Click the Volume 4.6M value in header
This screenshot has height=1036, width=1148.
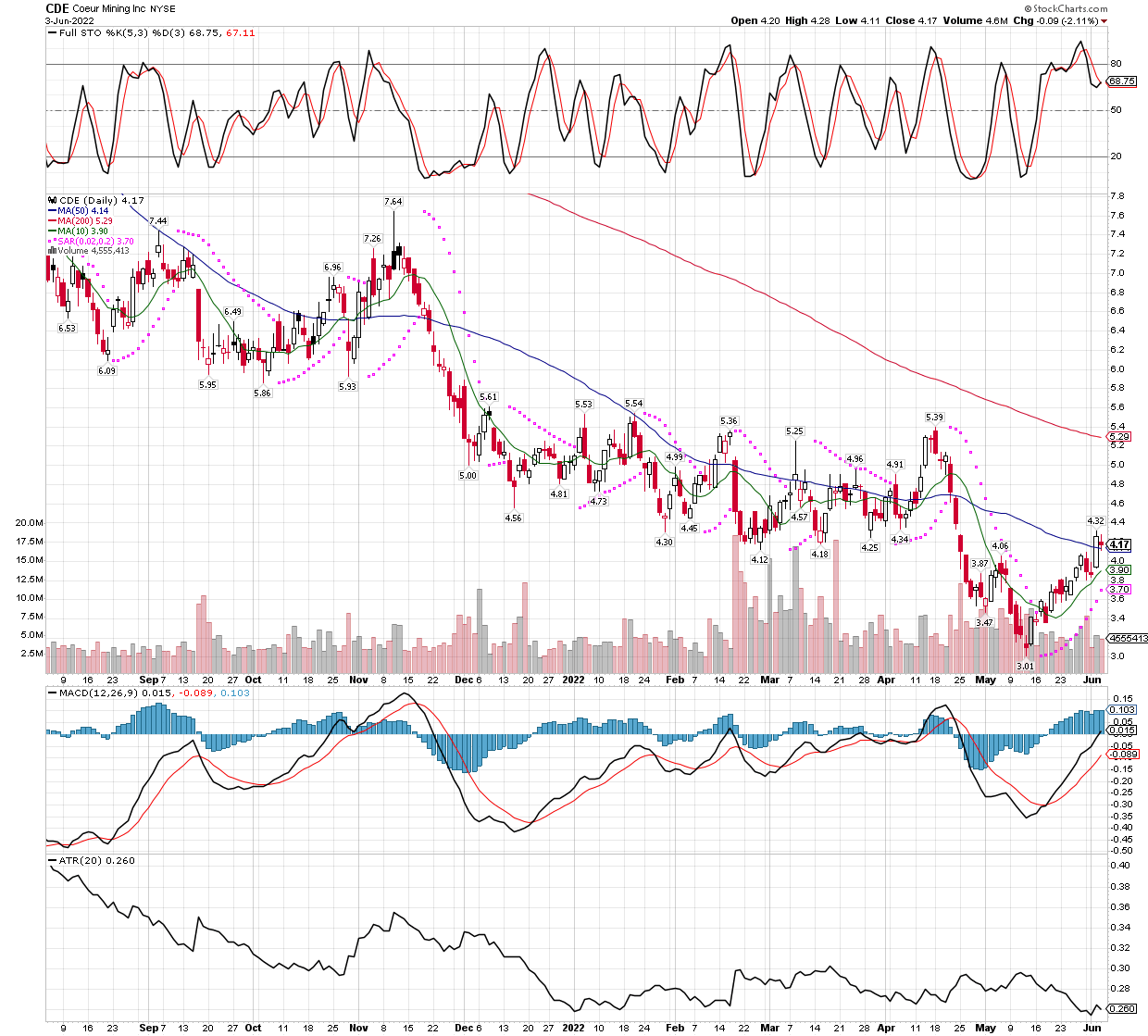coord(976,20)
